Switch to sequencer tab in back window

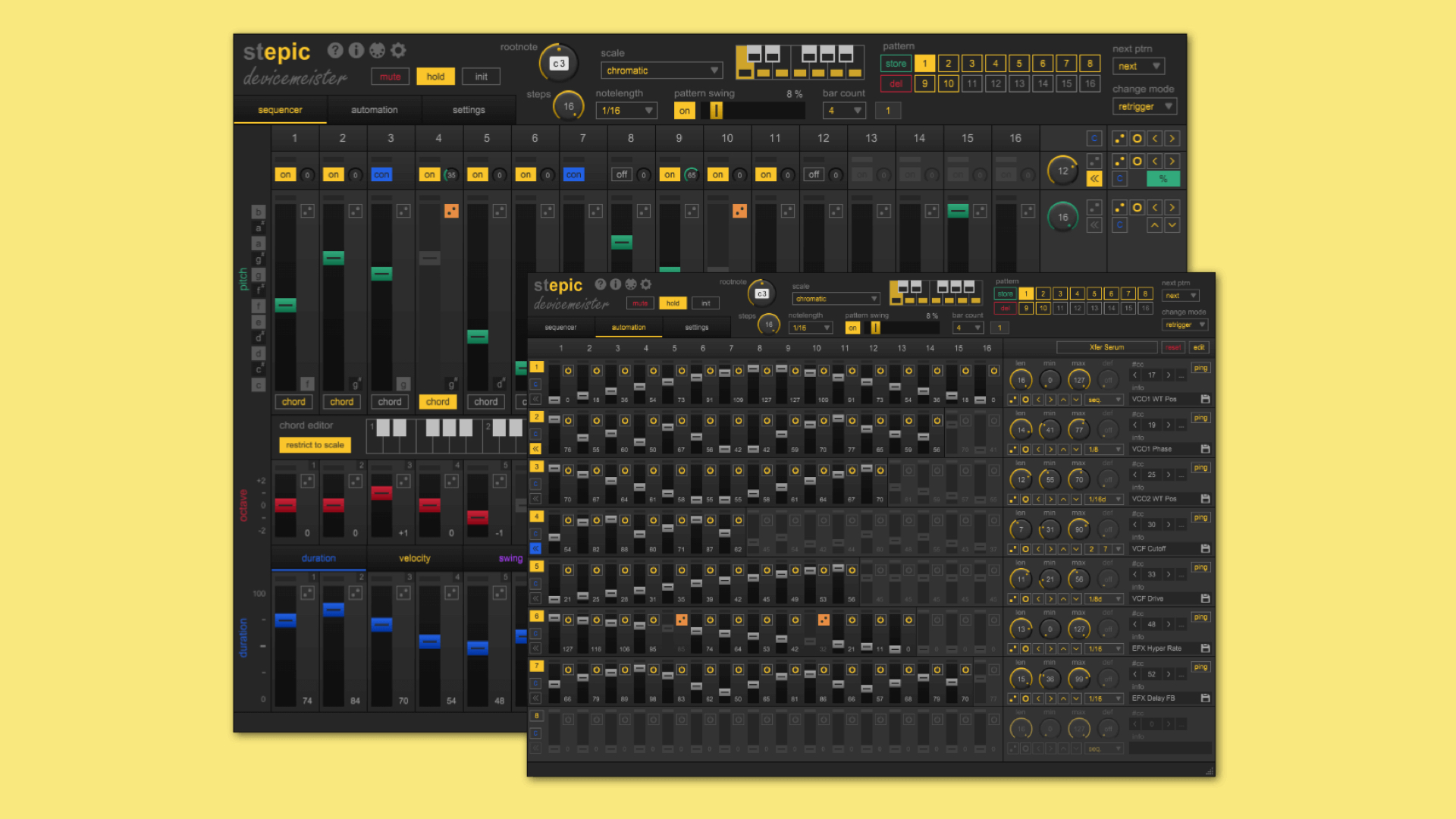click(280, 110)
